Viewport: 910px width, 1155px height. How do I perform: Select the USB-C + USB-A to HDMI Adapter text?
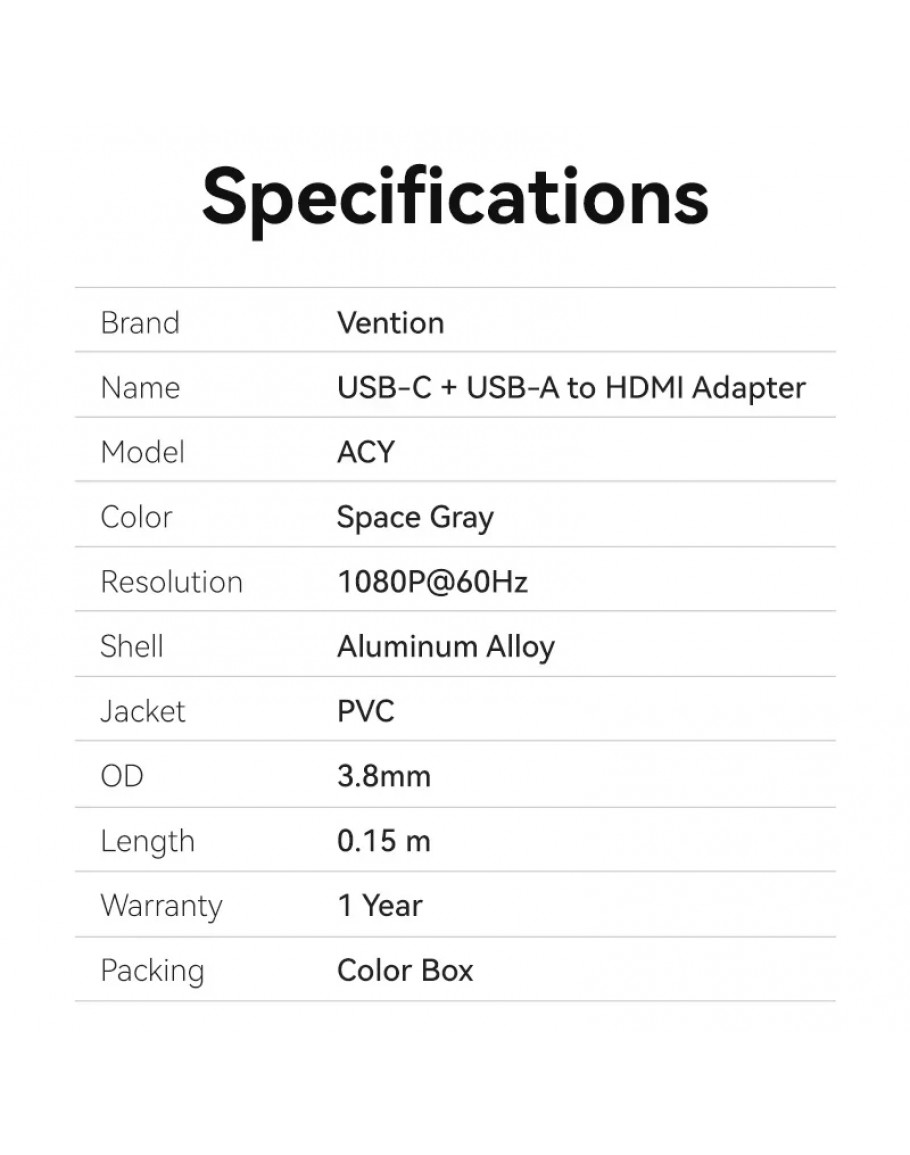[571, 388]
